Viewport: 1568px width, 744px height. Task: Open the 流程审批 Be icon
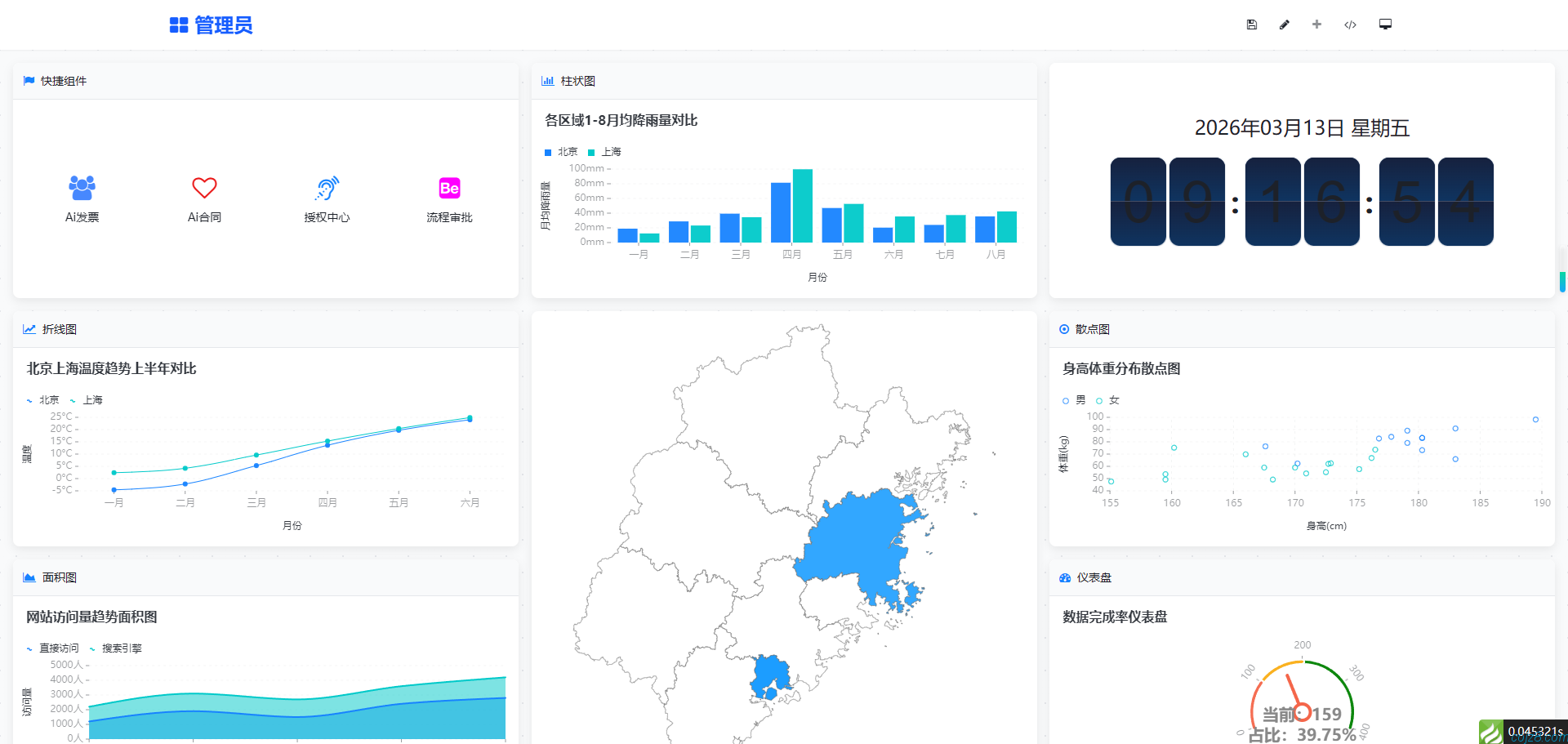(x=449, y=189)
